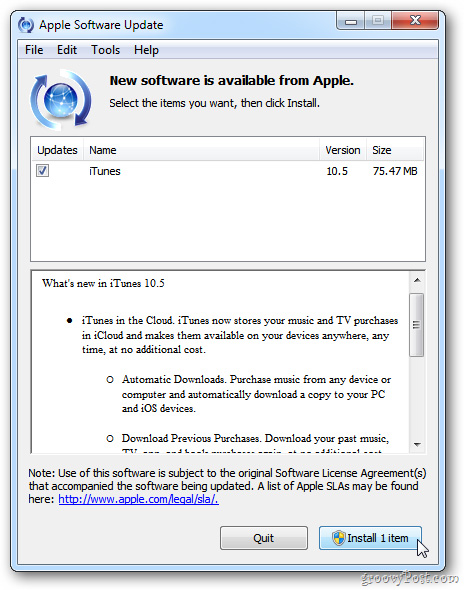
Task: Select the iTunes row name
Action: [105, 171]
